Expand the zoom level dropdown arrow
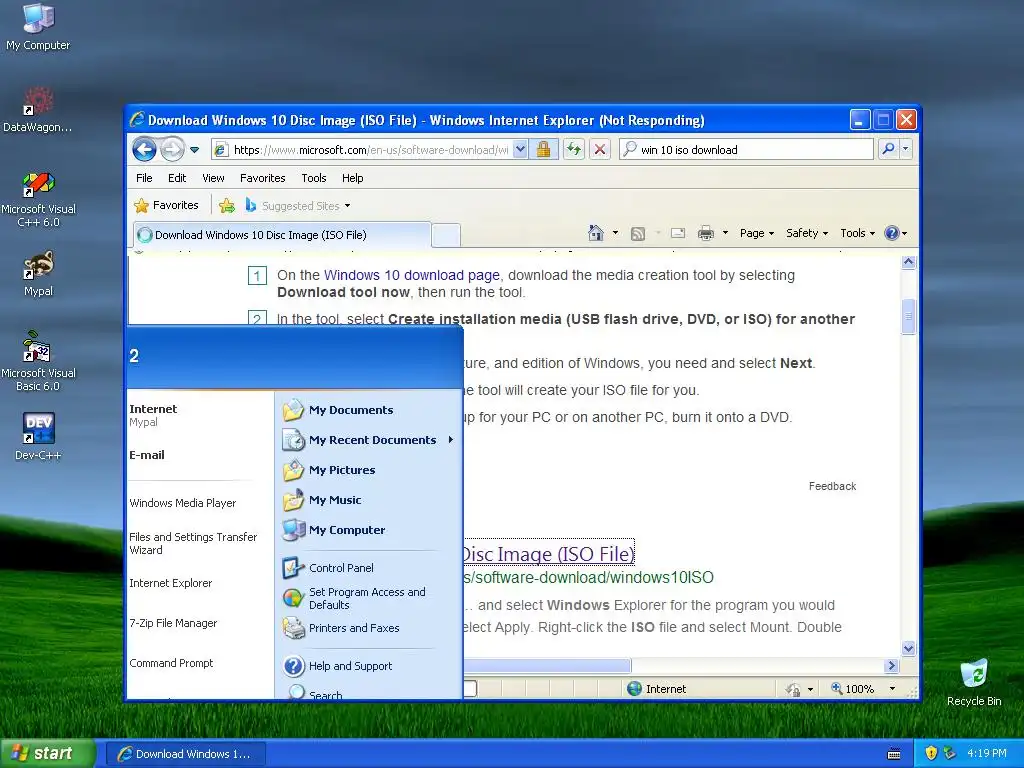 coord(892,688)
